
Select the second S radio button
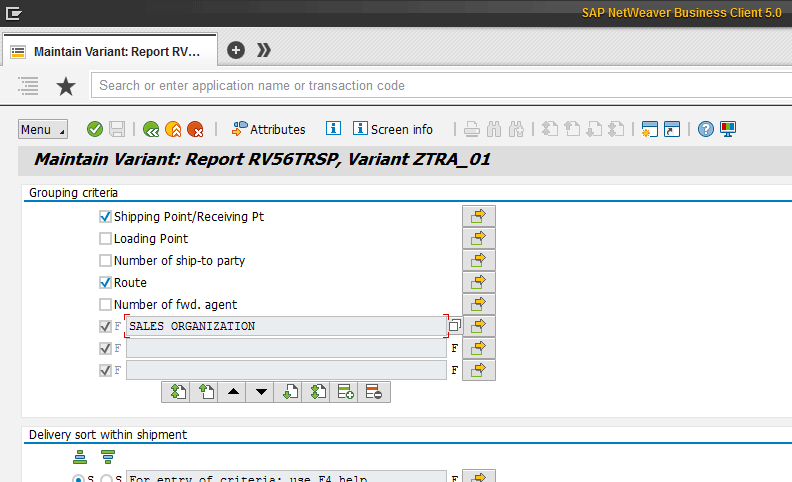tap(106, 478)
